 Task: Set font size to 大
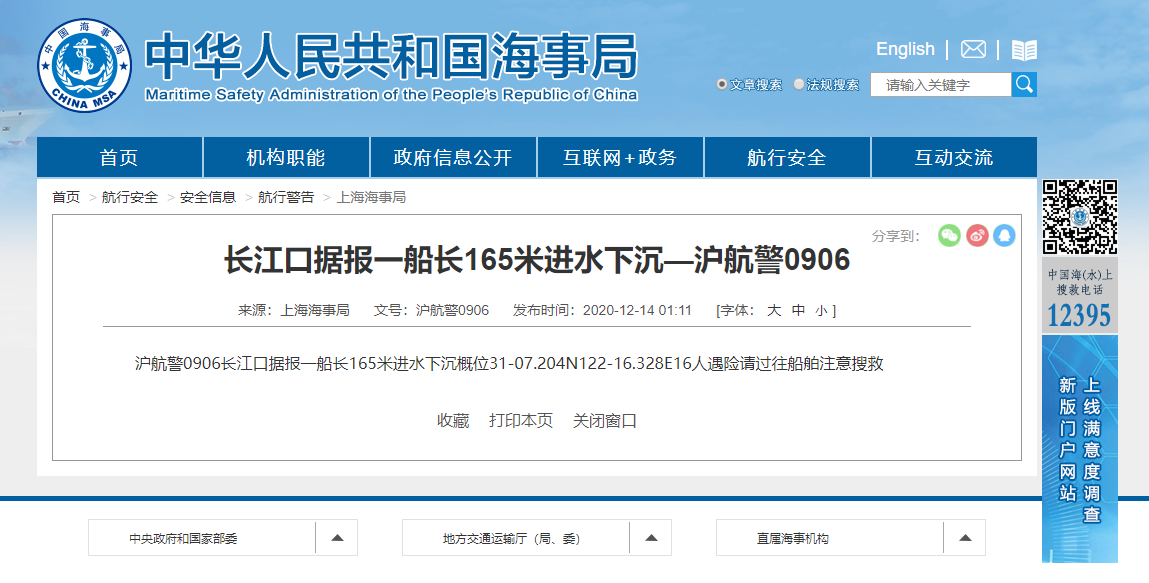[x=773, y=311]
